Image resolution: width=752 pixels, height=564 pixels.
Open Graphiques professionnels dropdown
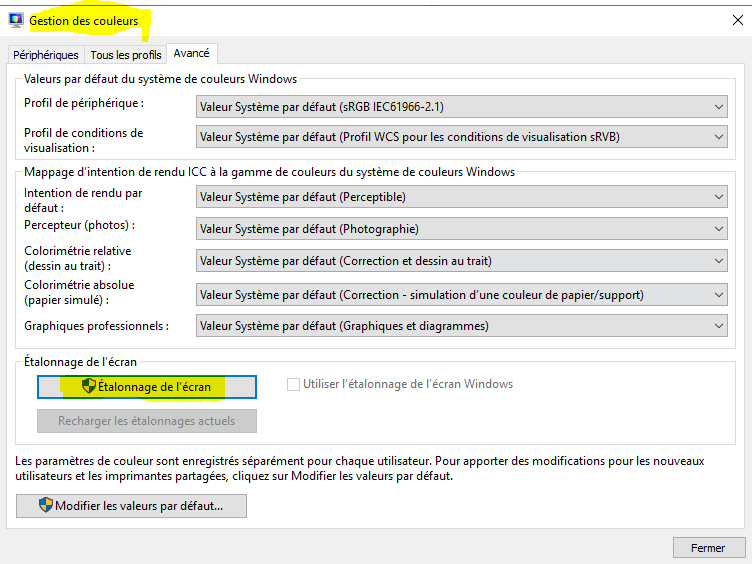[461, 326]
